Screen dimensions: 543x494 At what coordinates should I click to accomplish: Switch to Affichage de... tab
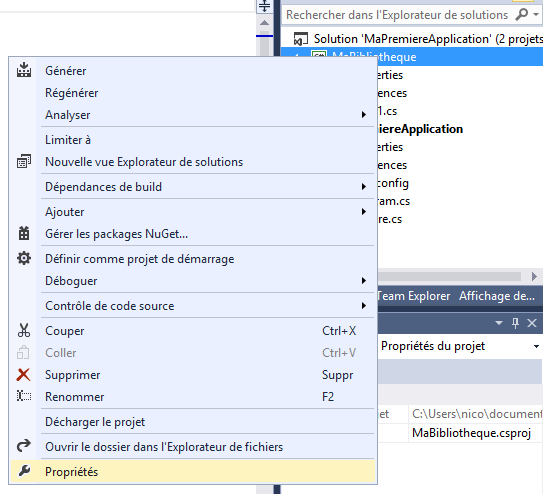[497, 296]
